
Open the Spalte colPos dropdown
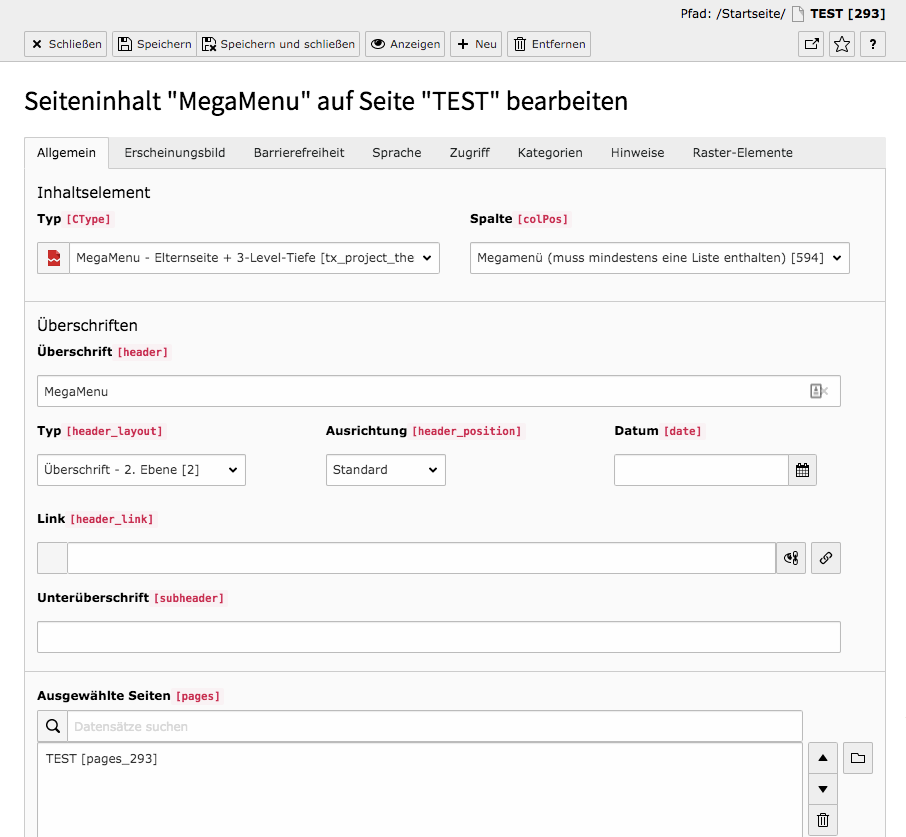[x=659, y=257]
